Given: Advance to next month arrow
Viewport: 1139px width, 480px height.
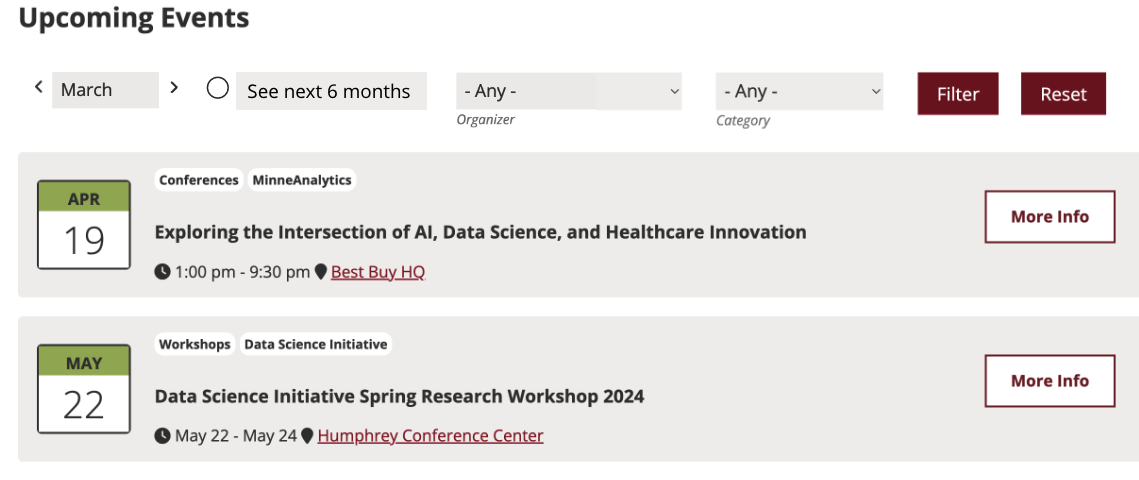Looking at the screenshot, I should coord(174,88).
